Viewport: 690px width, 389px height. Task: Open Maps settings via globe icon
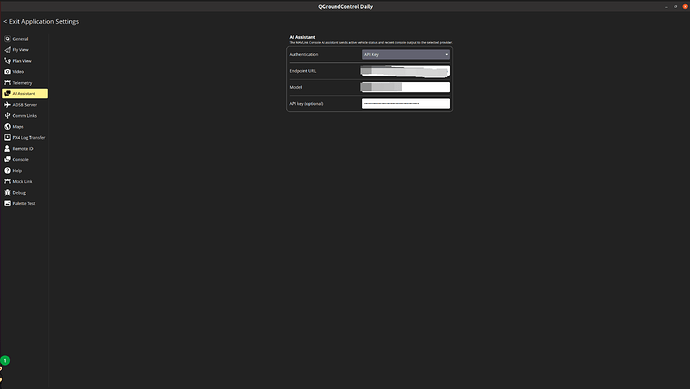click(x=7, y=127)
